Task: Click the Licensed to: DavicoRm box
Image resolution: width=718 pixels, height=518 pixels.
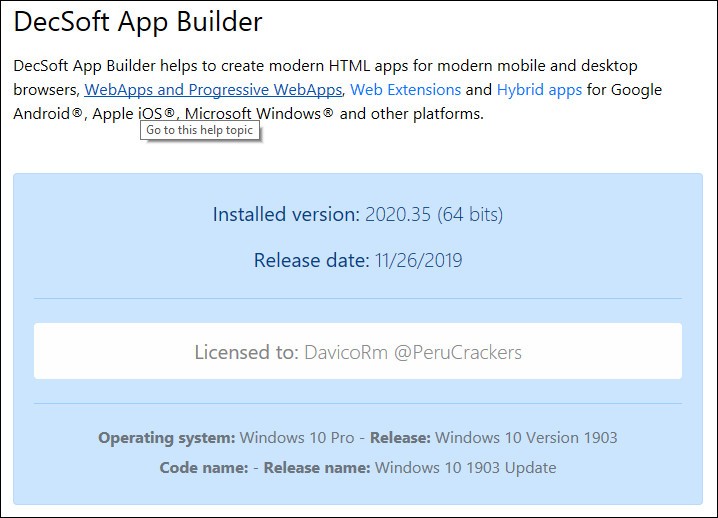Action: 358,351
